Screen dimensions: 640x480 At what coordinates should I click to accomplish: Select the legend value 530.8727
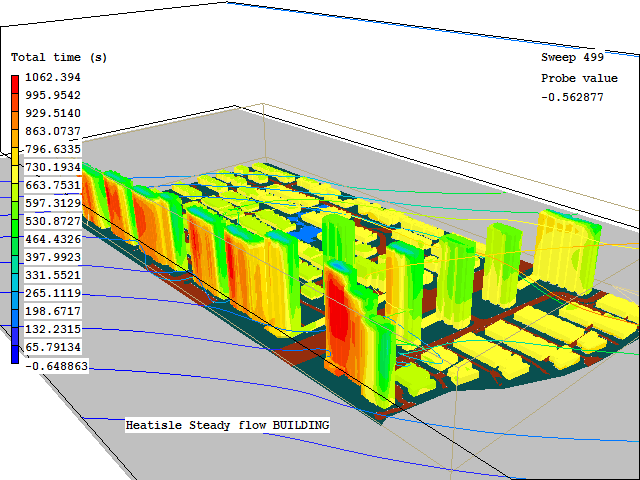(x=52, y=221)
